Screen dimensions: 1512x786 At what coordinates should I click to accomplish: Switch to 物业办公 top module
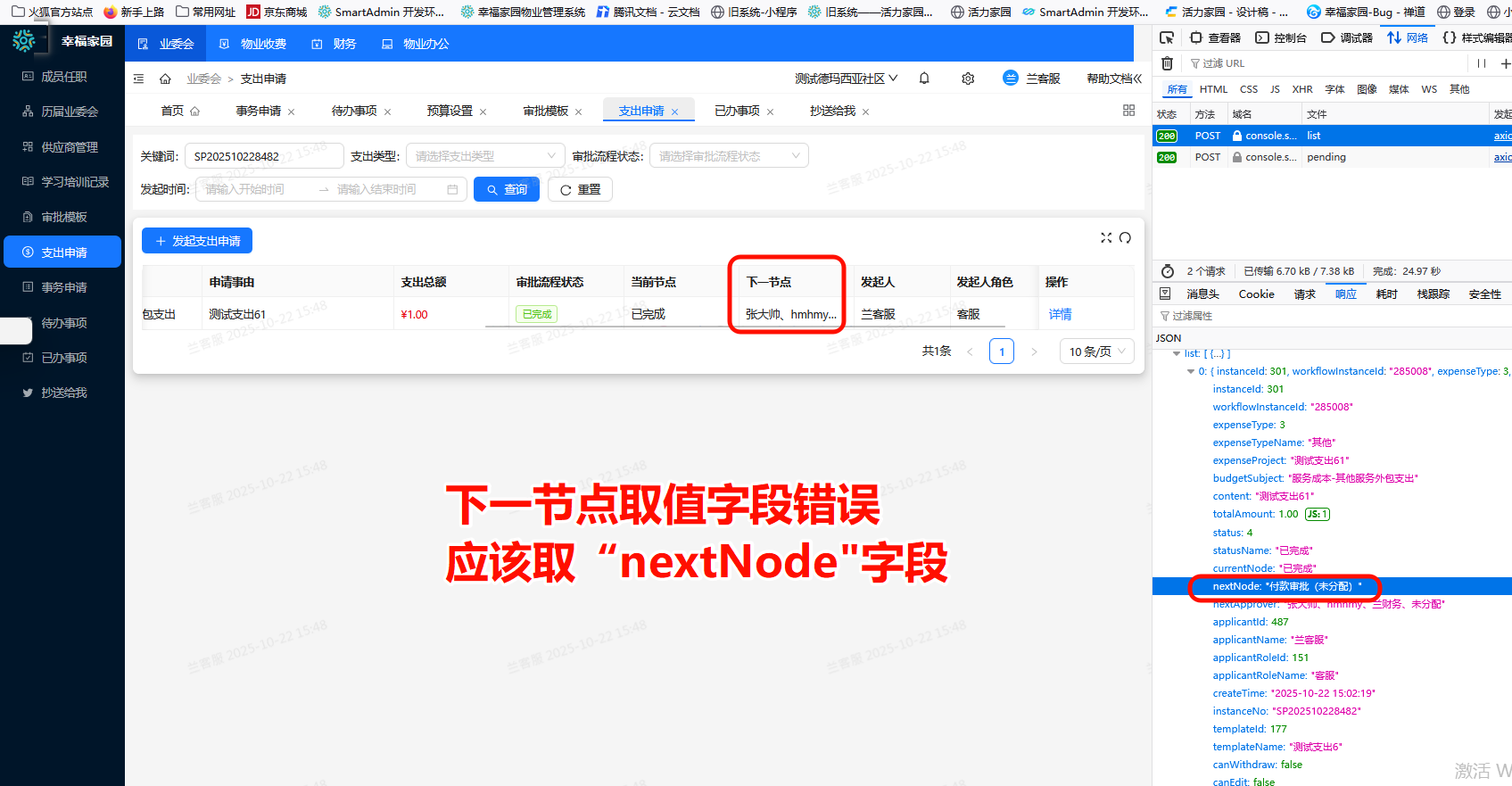pyautogui.click(x=415, y=44)
